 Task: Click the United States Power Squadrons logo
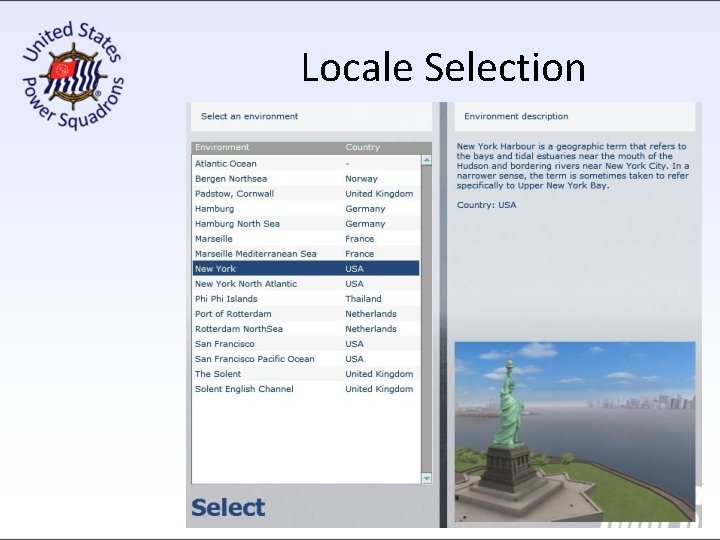click(73, 75)
